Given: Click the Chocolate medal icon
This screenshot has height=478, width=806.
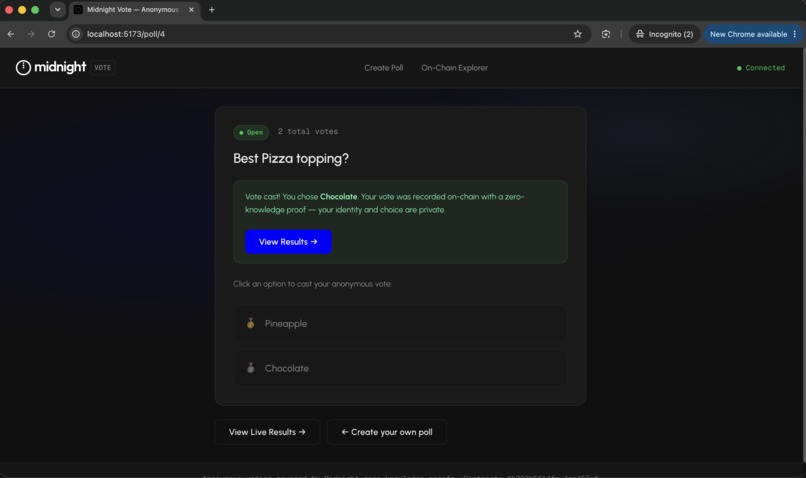Looking at the screenshot, I should (250, 368).
